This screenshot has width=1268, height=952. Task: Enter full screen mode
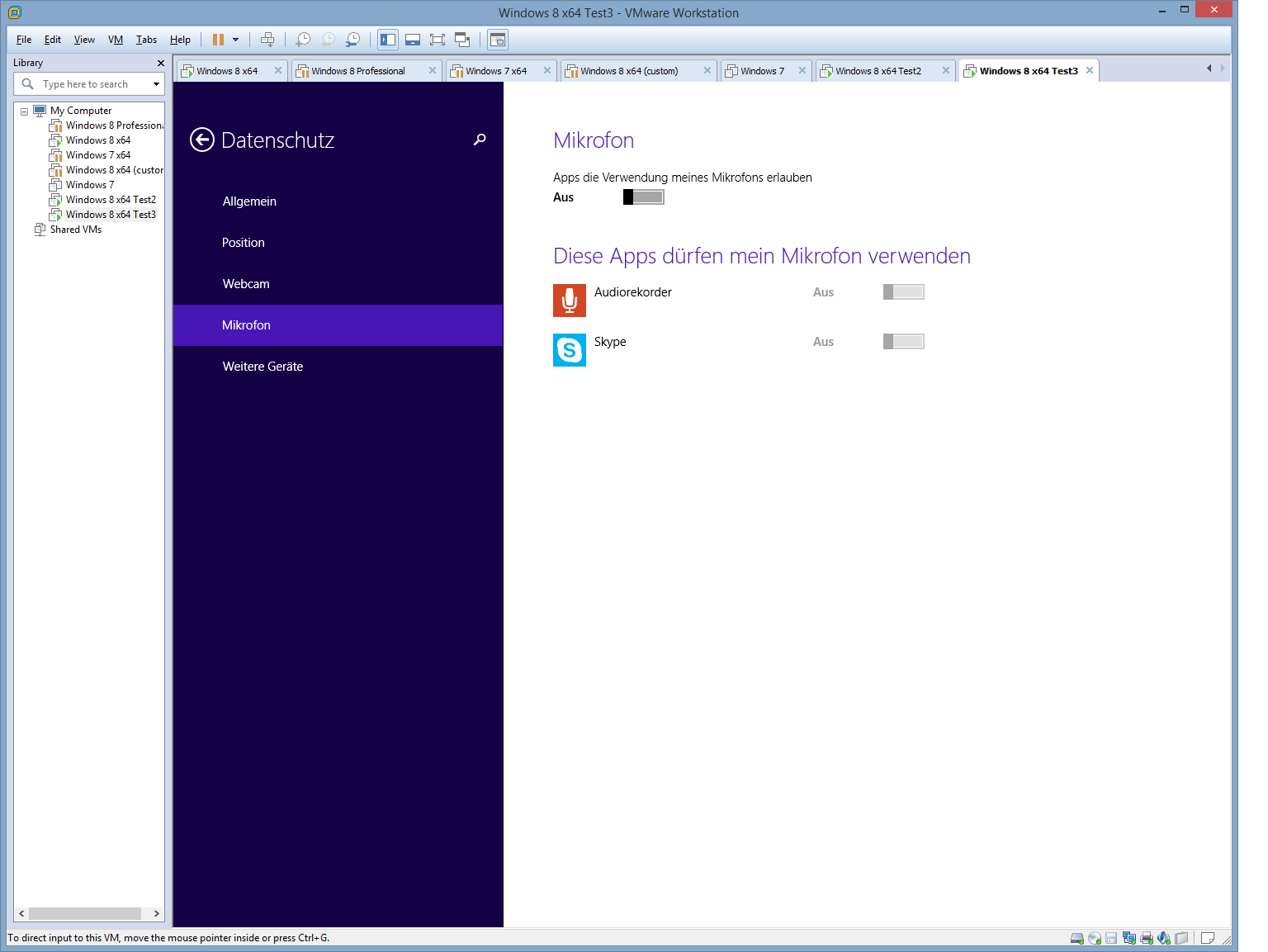[438, 40]
